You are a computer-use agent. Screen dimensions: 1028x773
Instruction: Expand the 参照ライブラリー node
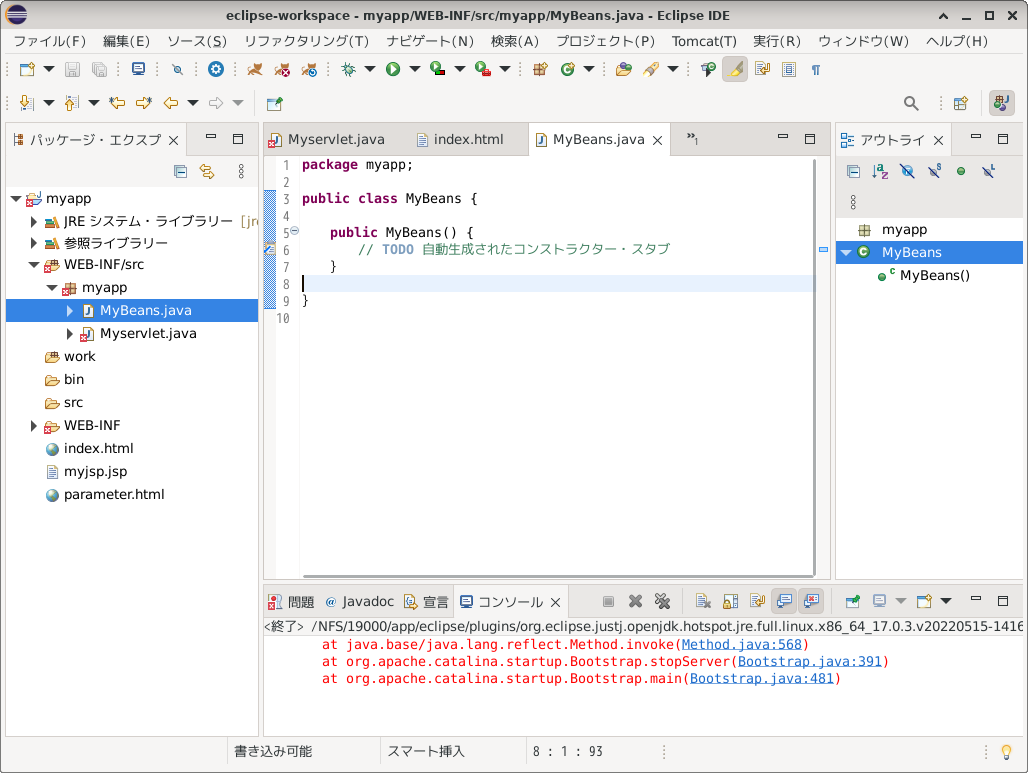tap(33, 243)
